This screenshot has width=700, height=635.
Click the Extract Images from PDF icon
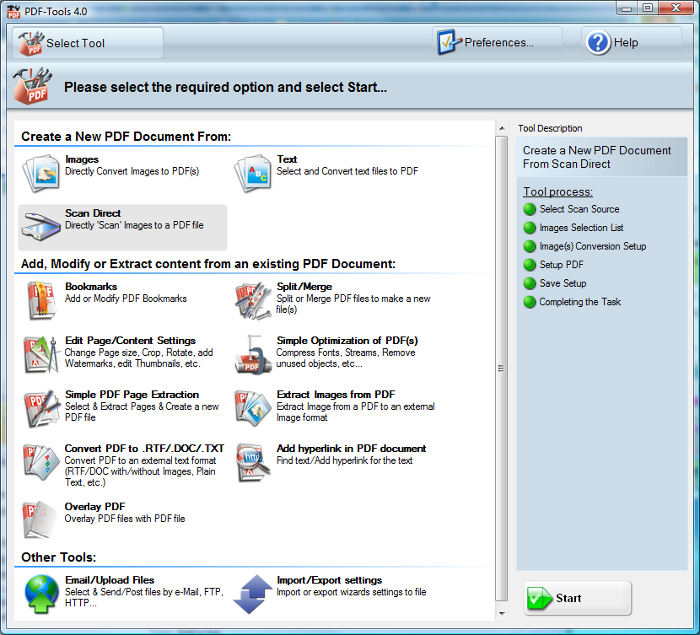pyautogui.click(x=253, y=408)
